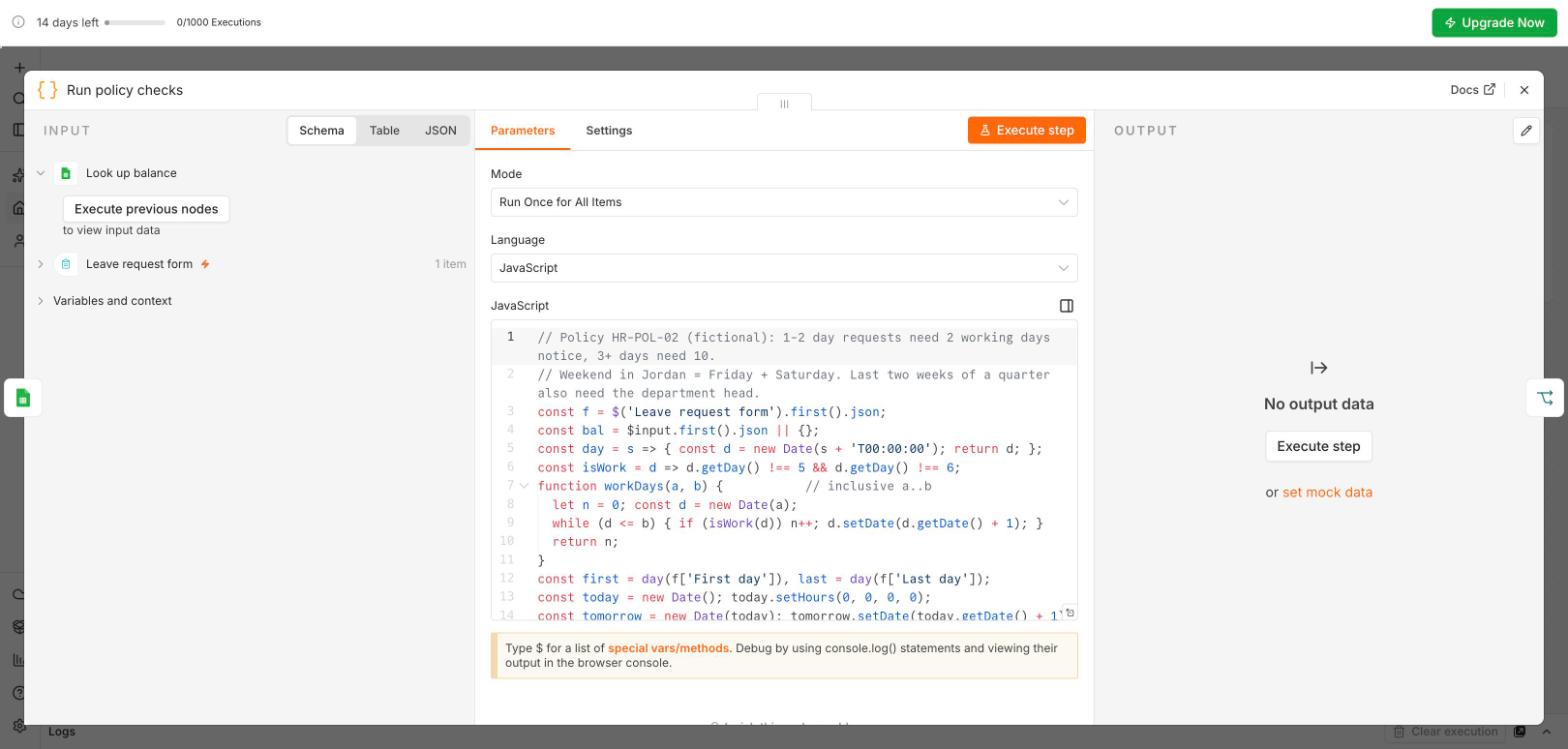Open the Settings tab
This screenshot has height=749, width=1568.
pyautogui.click(x=609, y=131)
